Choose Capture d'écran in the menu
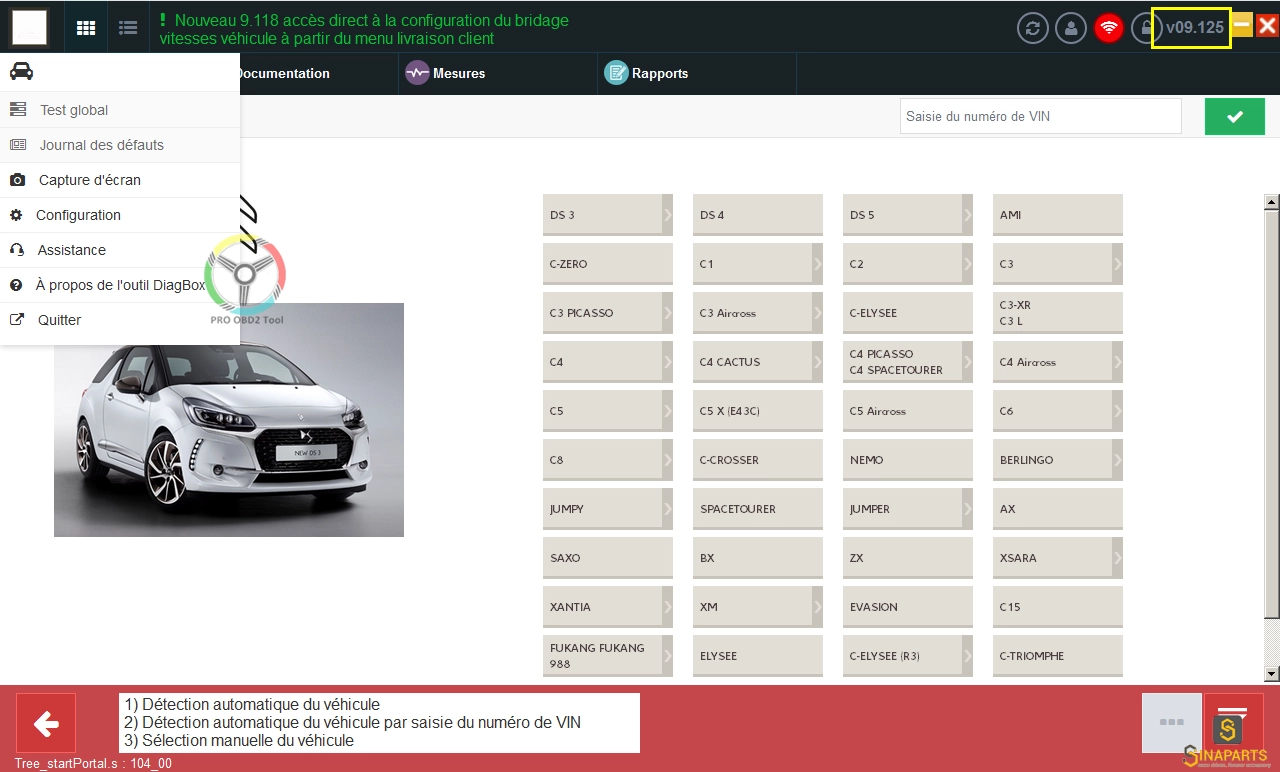 click(x=120, y=180)
